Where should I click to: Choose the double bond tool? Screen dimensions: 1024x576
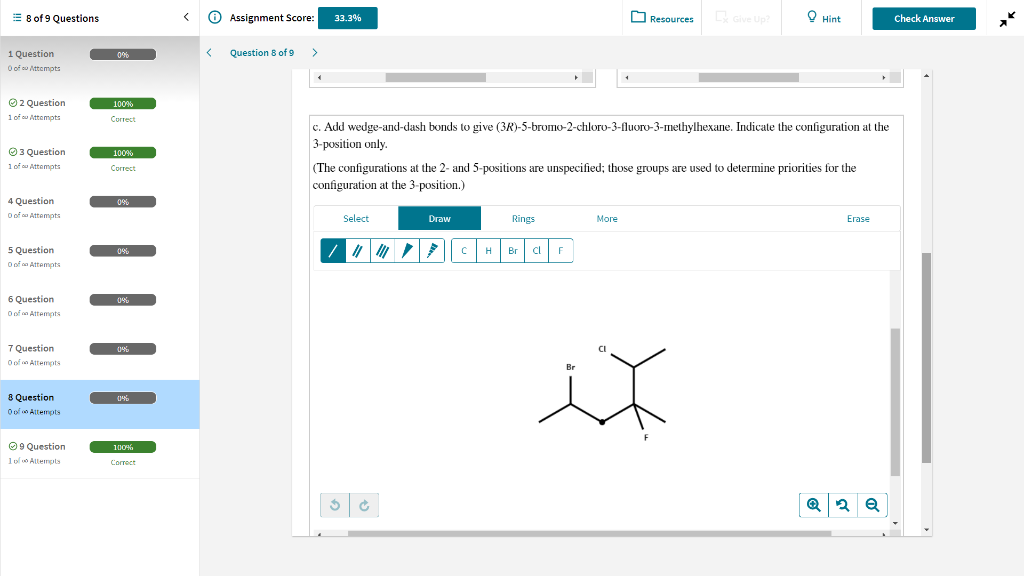(x=357, y=250)
